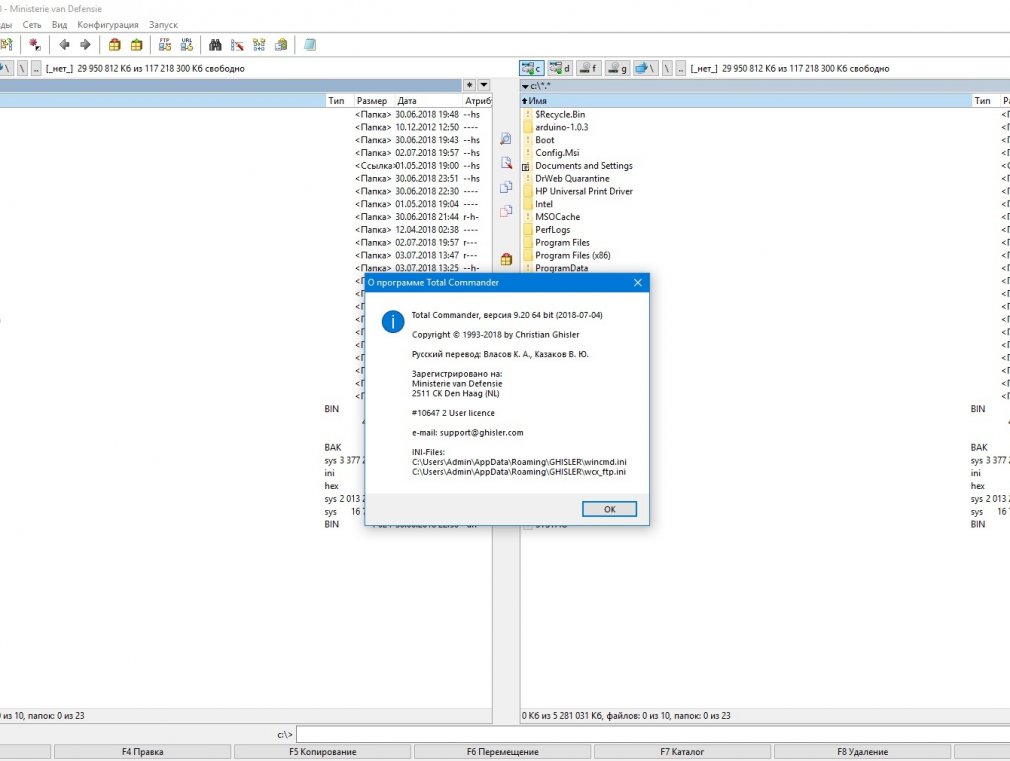Click the View file icon in middle bar
The height and width of the screenshot is (761, 1010).
pyautogui.click(x=506, y=139)
